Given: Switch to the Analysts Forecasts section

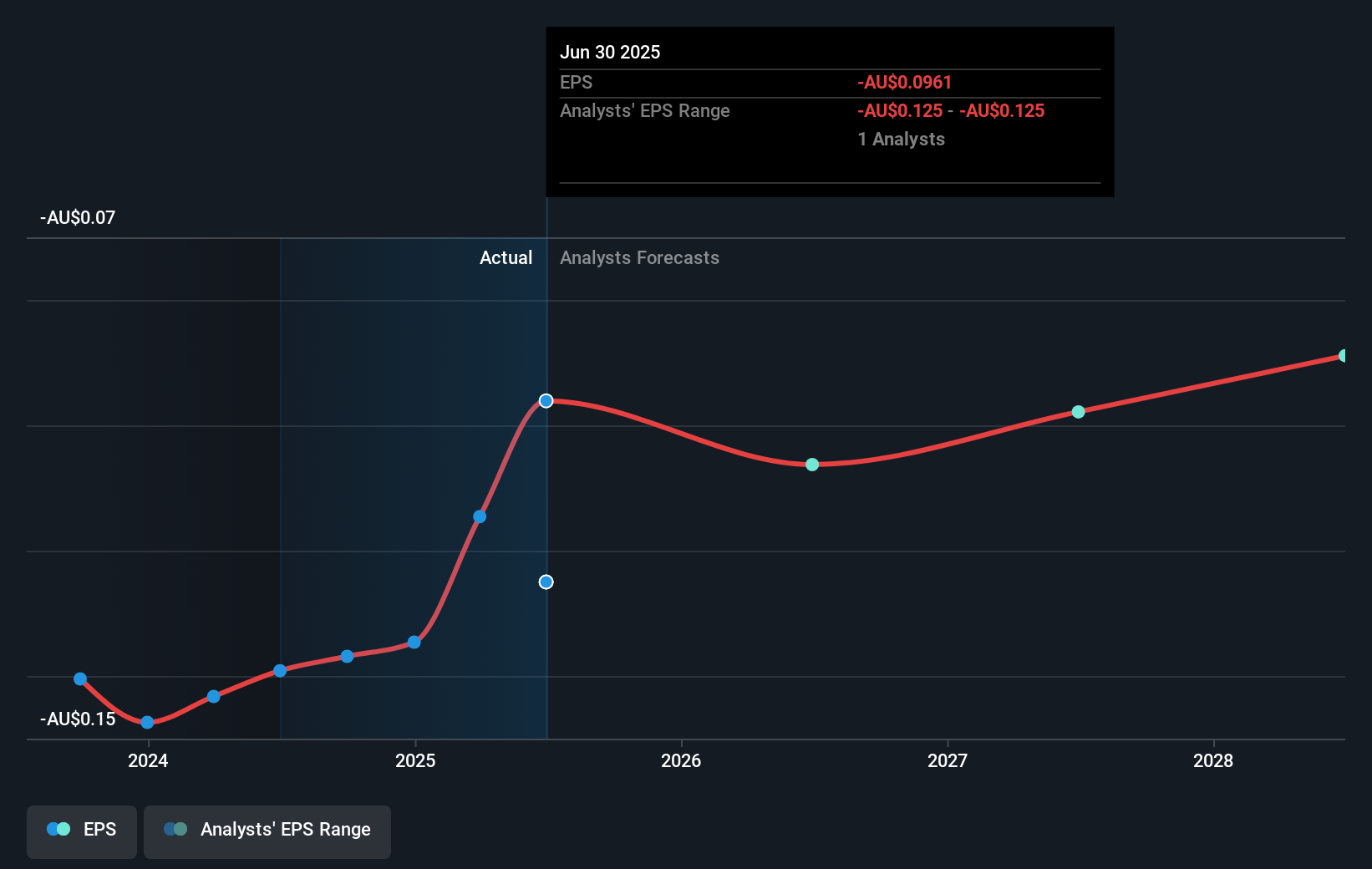Looking at the screenshot, I should coord(639,257).
